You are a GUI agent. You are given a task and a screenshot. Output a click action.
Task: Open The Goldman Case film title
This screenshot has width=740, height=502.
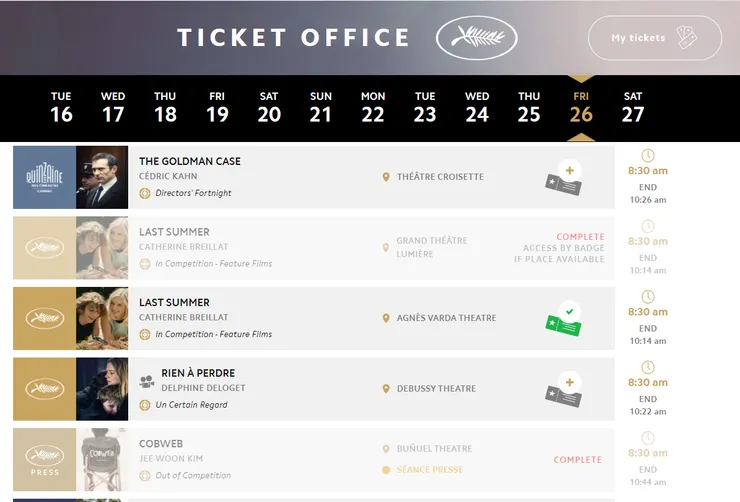click(x=190, y=161)
